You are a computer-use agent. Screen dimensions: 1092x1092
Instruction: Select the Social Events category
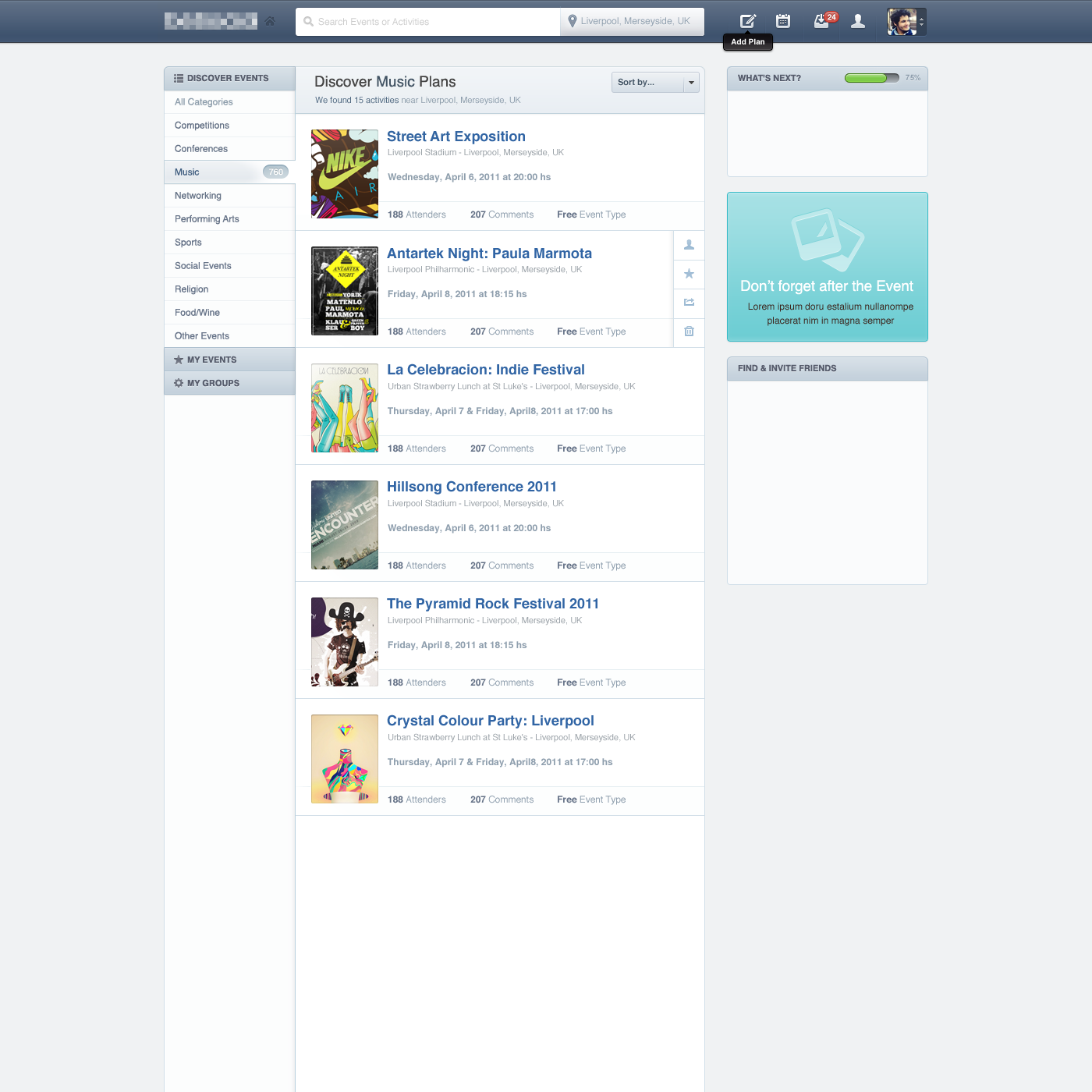pyautogui.click(x=229, y=266)
